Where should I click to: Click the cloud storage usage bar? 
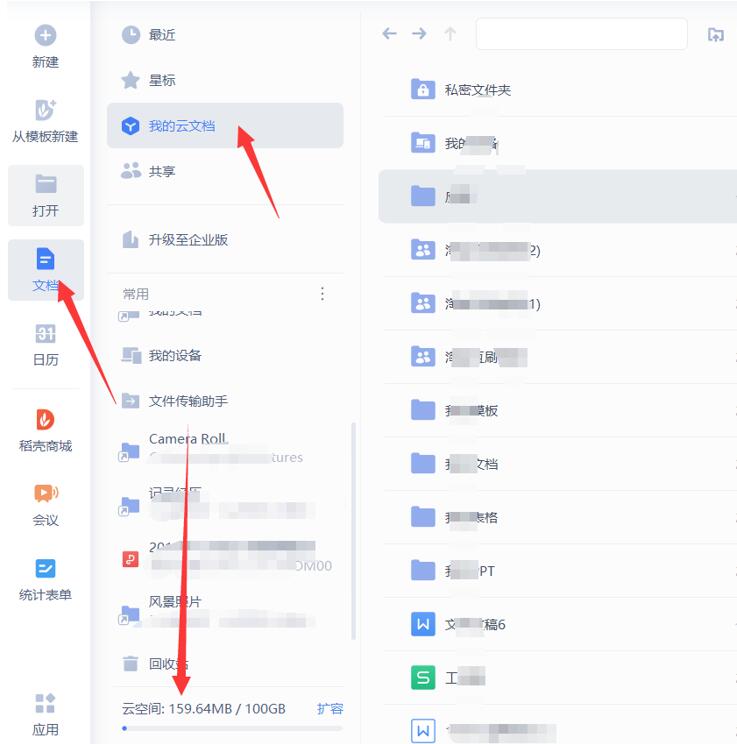(x=232, y=728)
